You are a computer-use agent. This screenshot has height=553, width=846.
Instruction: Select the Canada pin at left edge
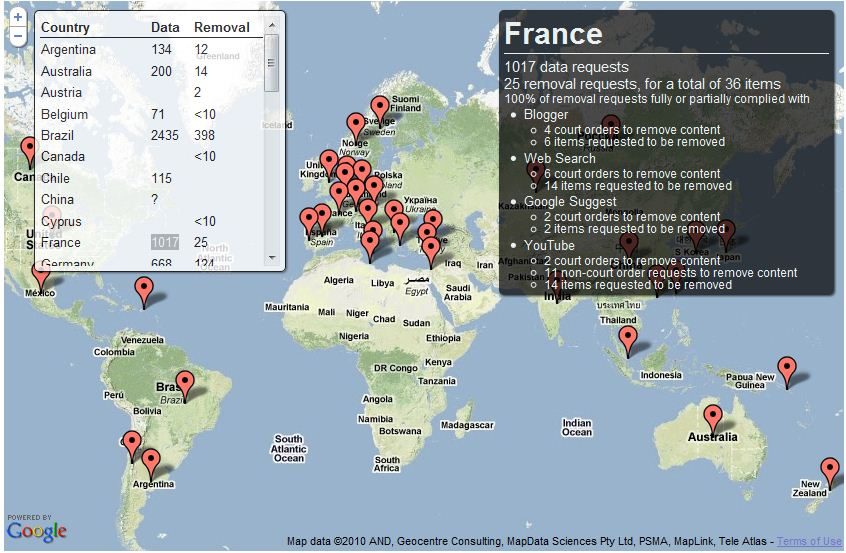[28, 150]
